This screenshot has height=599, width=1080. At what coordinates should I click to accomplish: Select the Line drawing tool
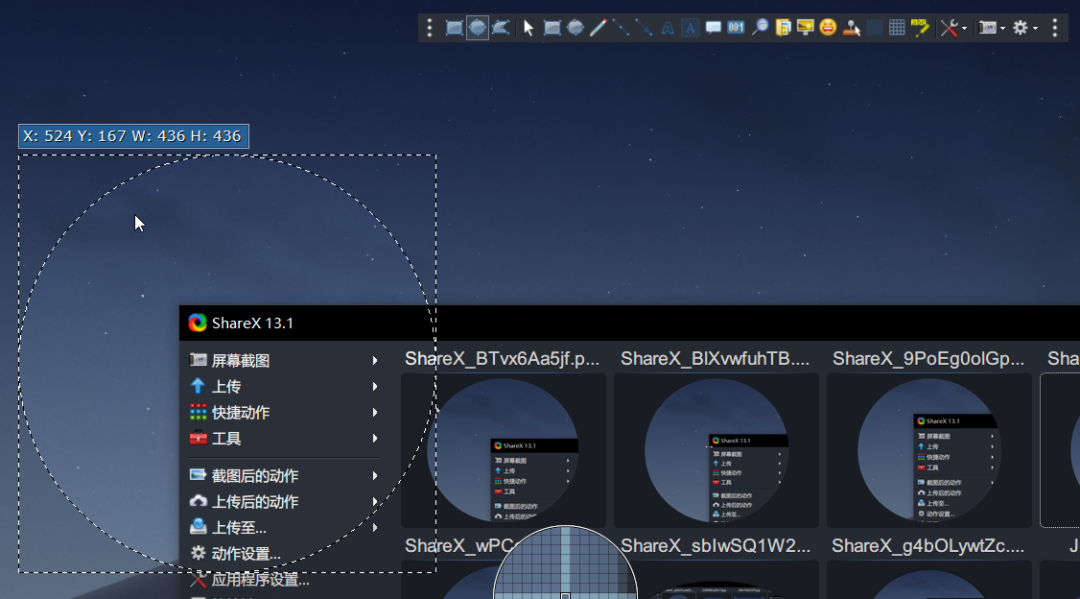(x=621, y=28)
